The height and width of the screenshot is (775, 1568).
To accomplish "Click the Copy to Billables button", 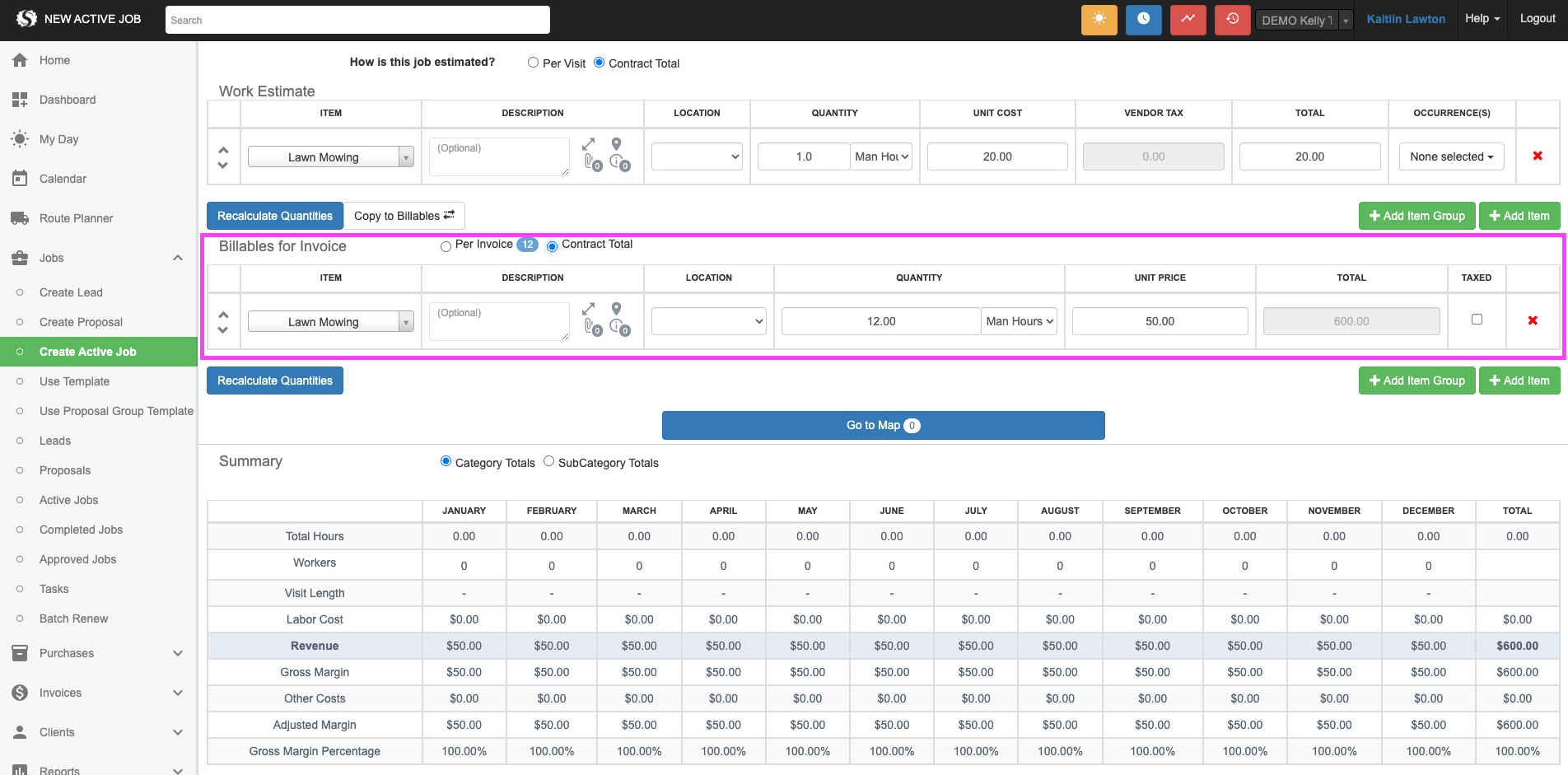I will click(x=404, y=216).
